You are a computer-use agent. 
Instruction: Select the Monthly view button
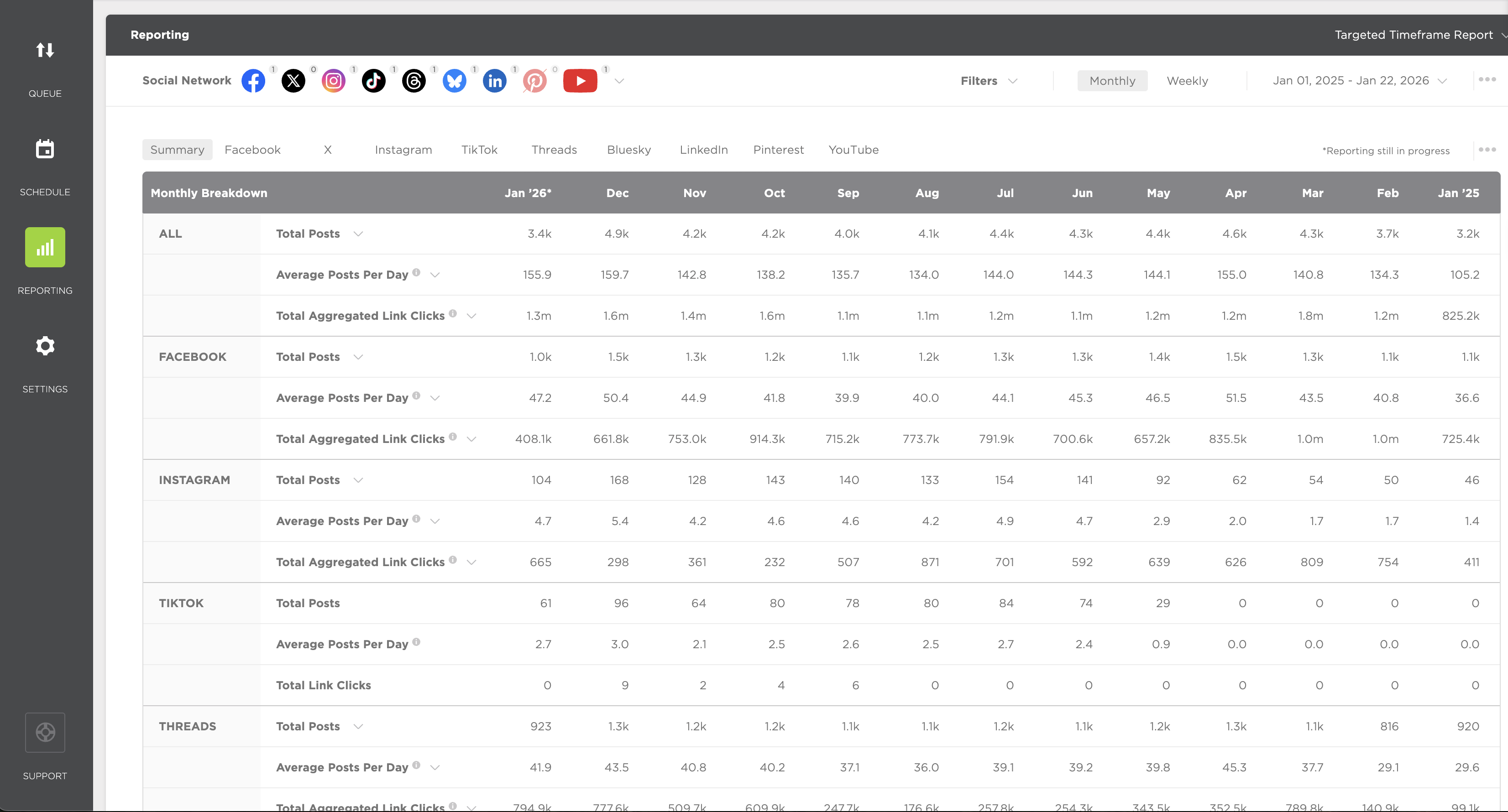(x=1112, y=81)
